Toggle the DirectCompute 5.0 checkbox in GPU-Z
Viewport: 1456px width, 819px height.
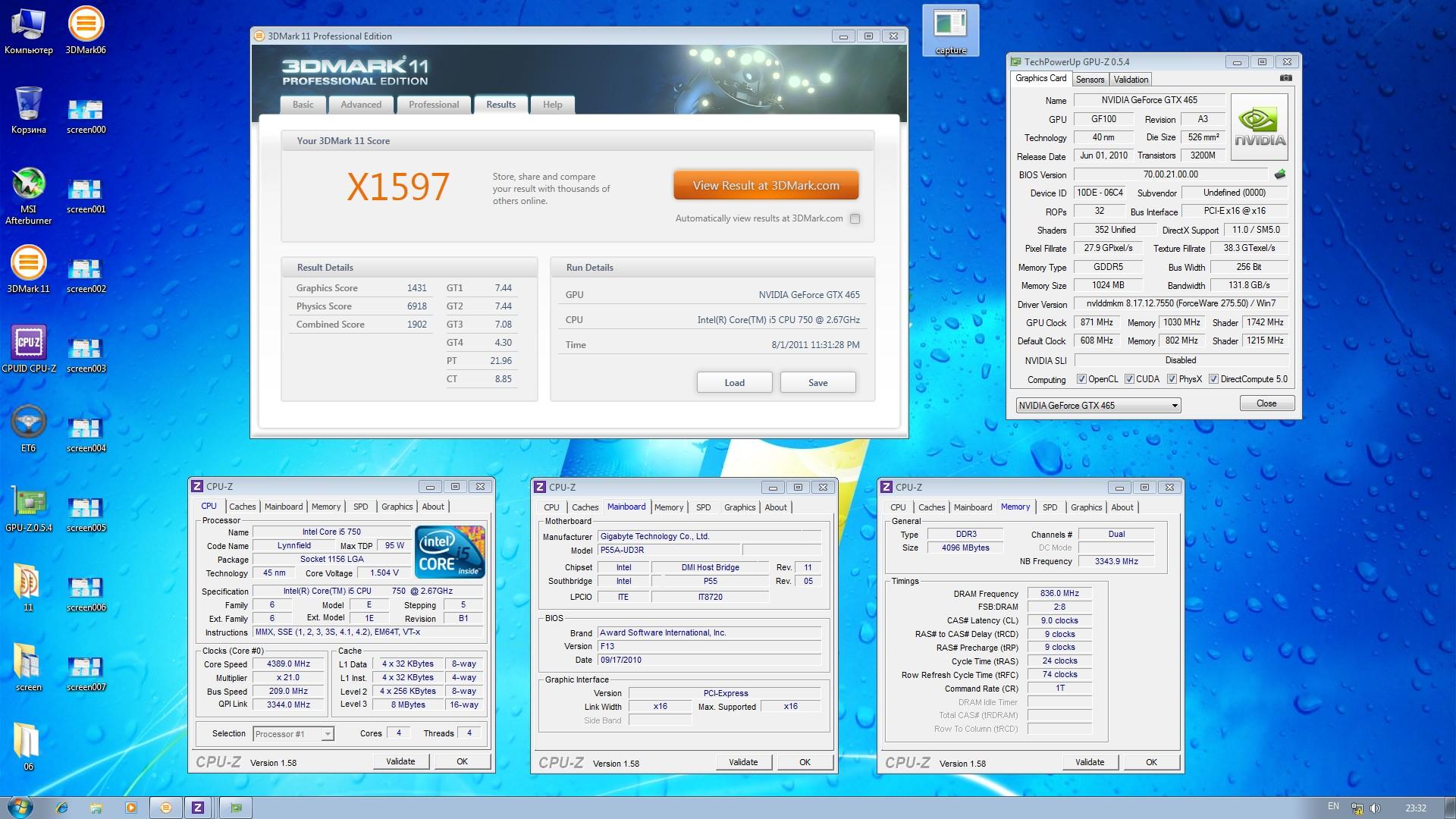point(1213,379)
